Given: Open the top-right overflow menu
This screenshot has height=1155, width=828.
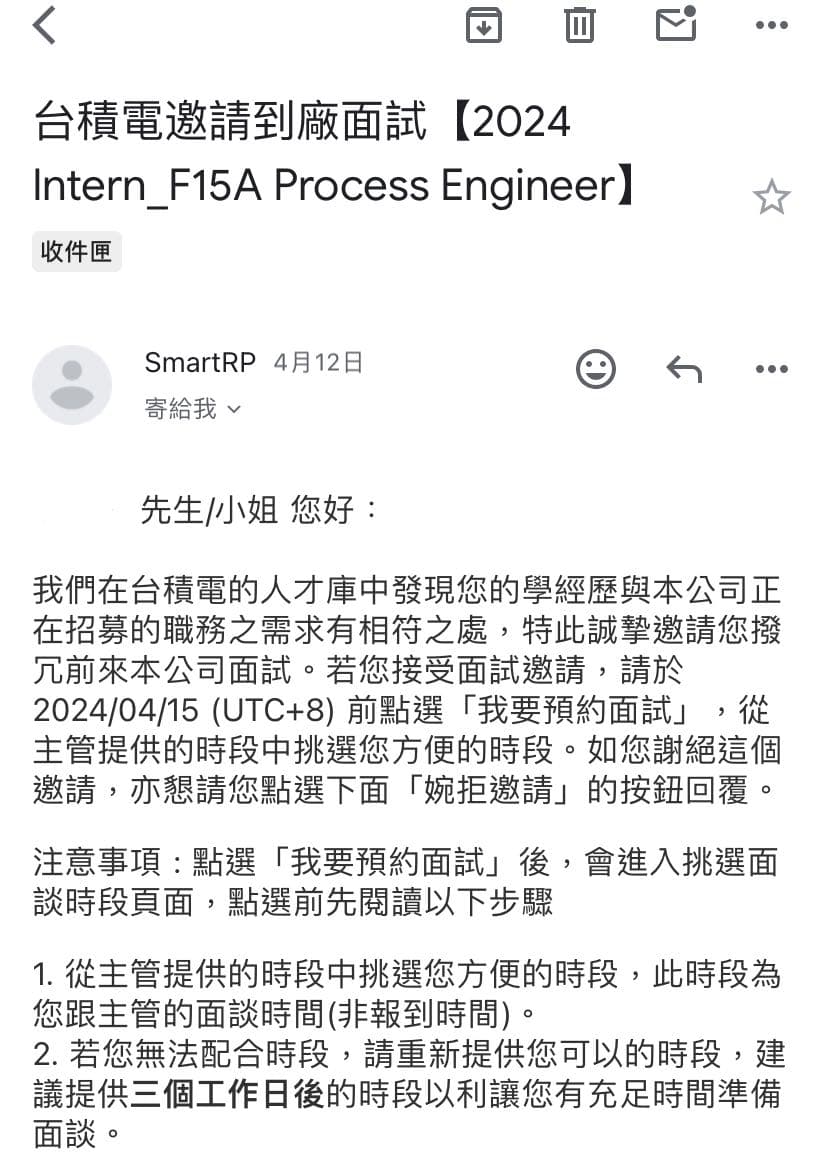Looking at the screenshot, I should pos(771,25).
